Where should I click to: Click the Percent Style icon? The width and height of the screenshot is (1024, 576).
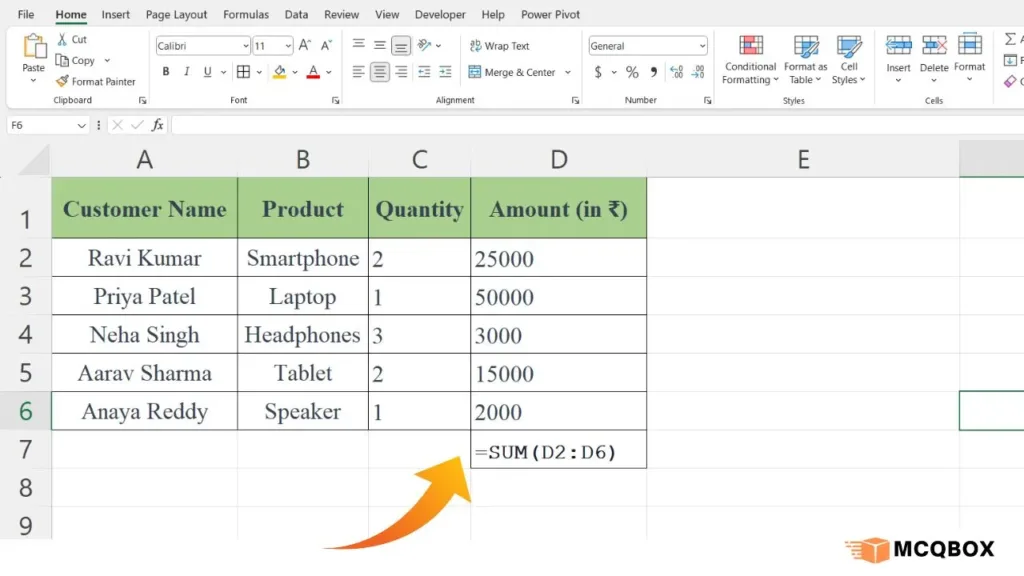632,72
